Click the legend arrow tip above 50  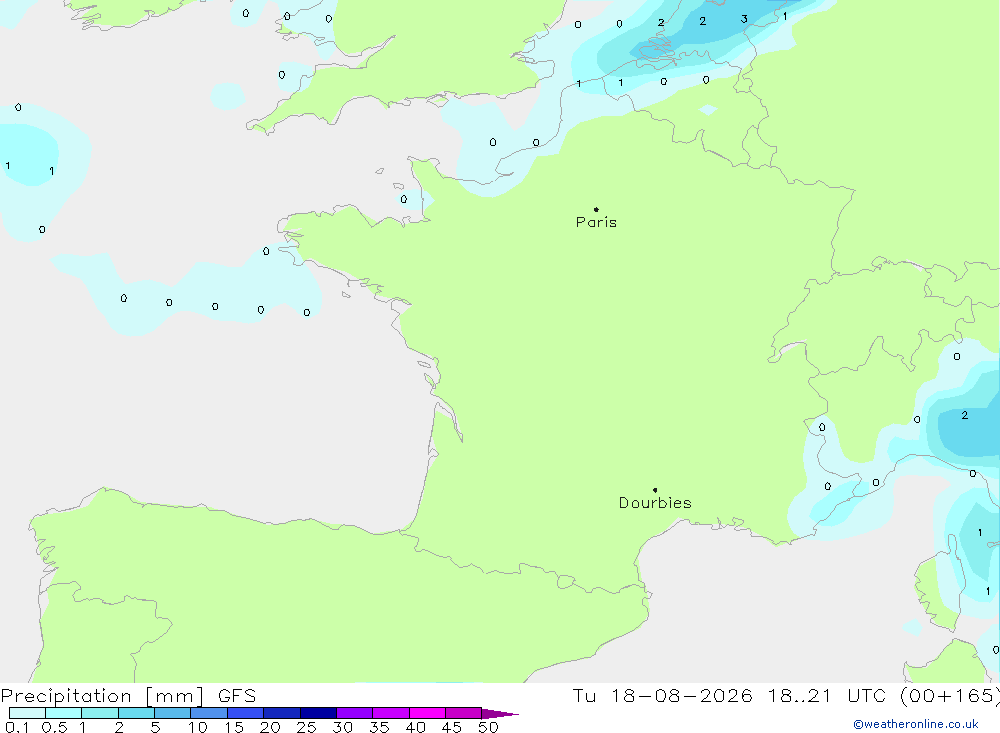[501, 713]
